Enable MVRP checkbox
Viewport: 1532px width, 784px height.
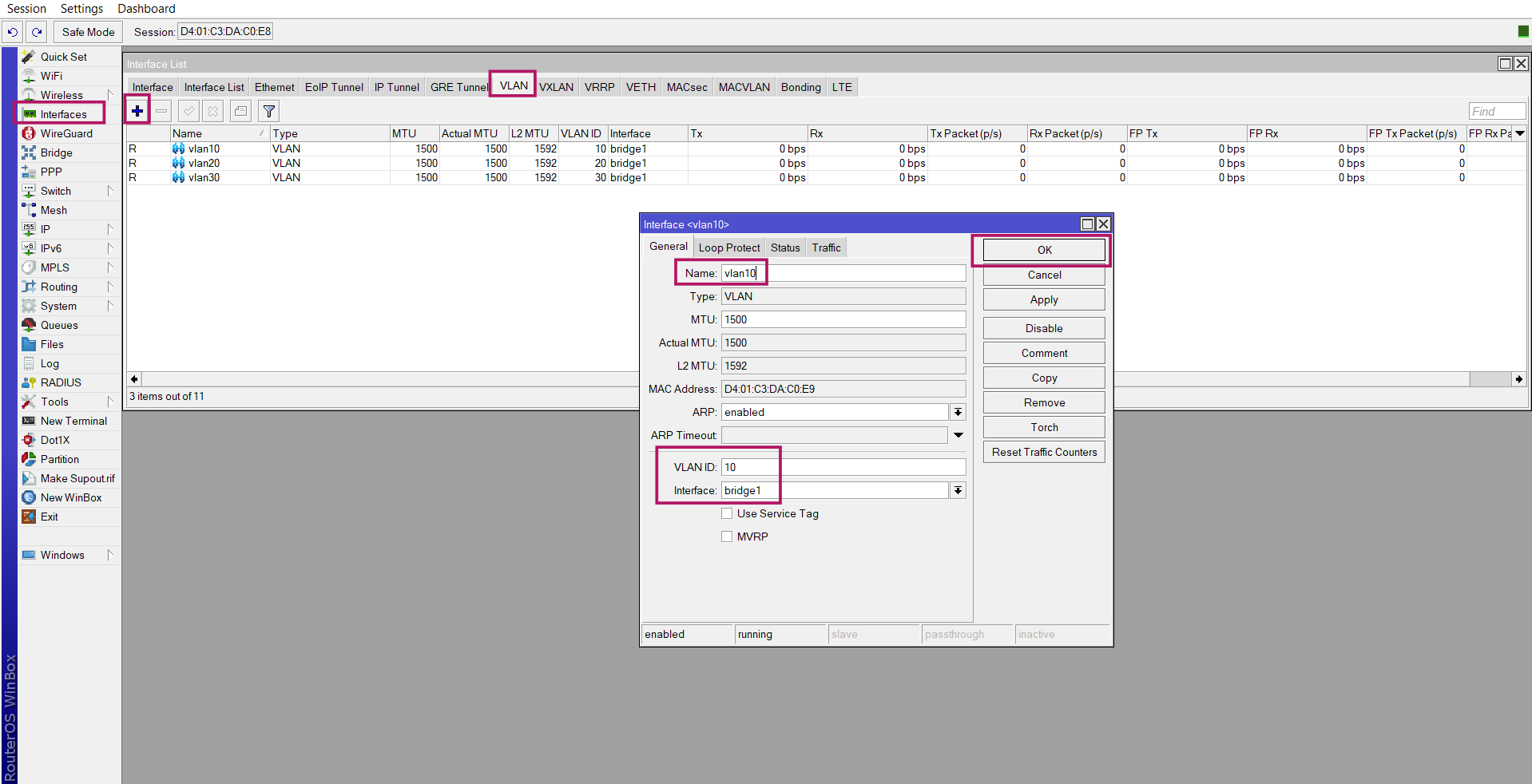coord(727,537)
